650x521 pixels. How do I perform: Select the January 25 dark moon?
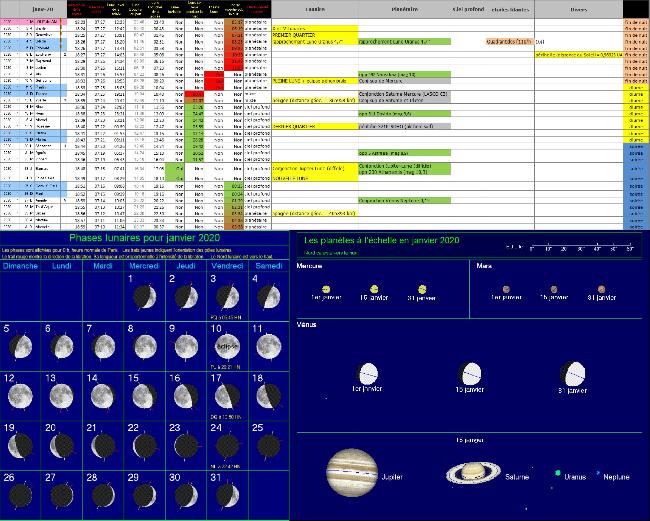(x=269, y=446)
